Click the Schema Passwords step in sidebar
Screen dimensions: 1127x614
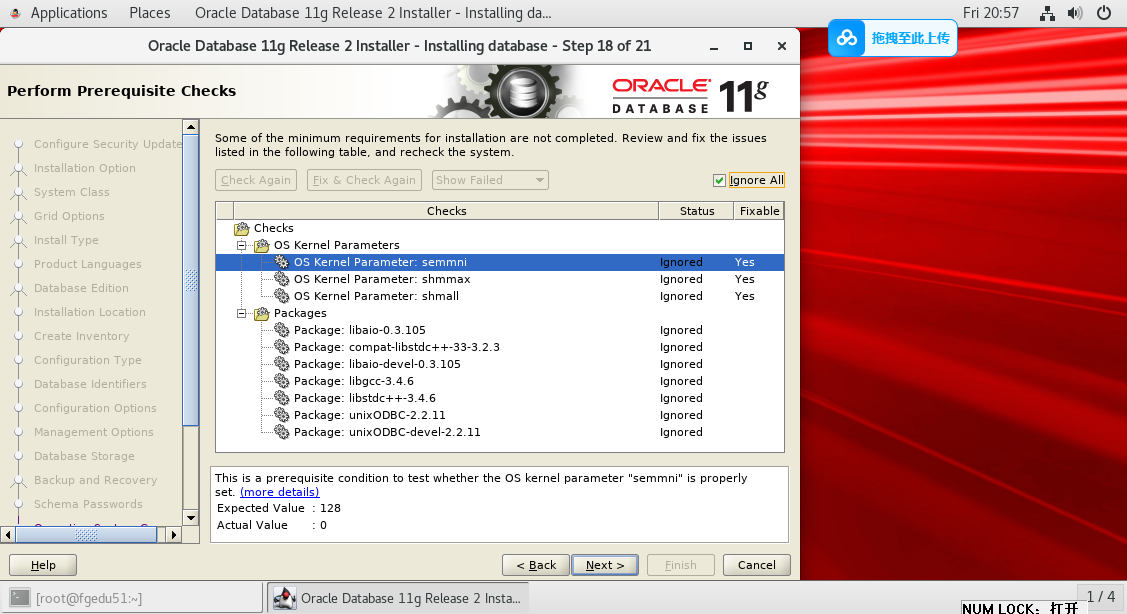(x=88, y=504)
